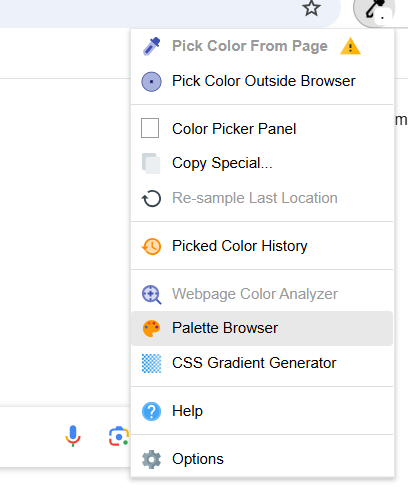Click the orange clock history icon
This screenshot has width=408, height=488.
[x=151, y=246]
